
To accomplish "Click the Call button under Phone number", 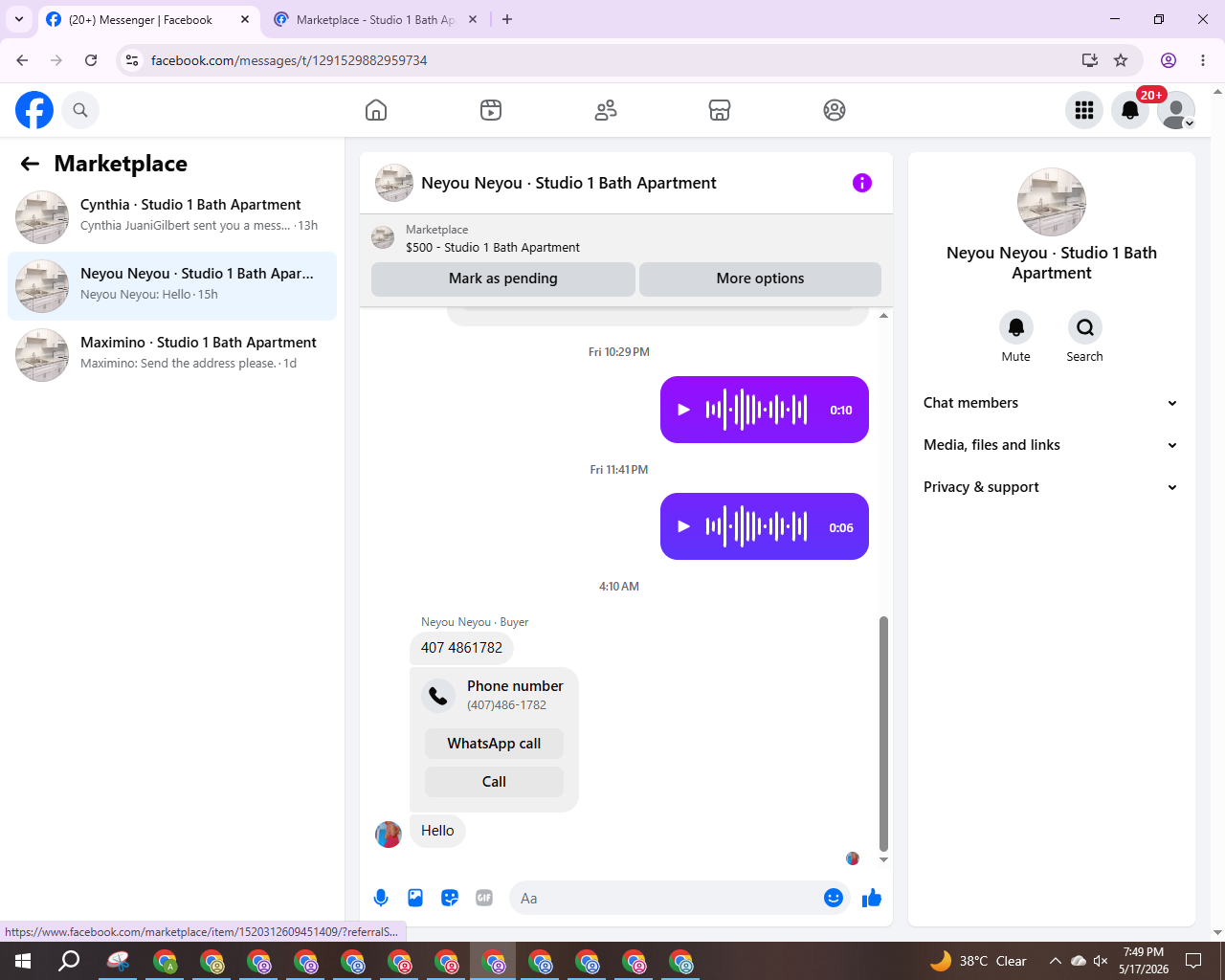I will pos(494,782).
